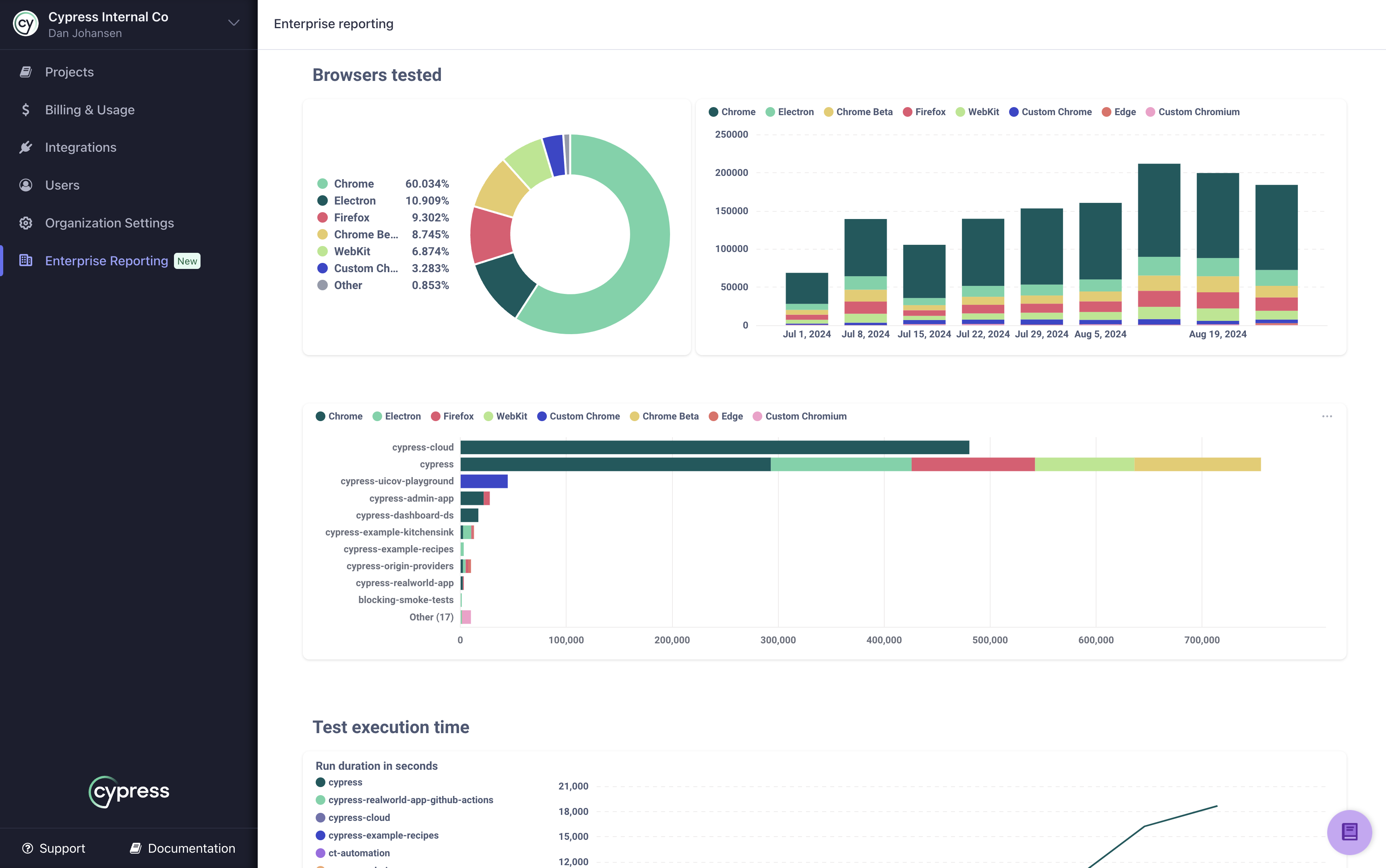
Task: Click the Cypress Internal Co avatar logo
Action: coord(25,23)
